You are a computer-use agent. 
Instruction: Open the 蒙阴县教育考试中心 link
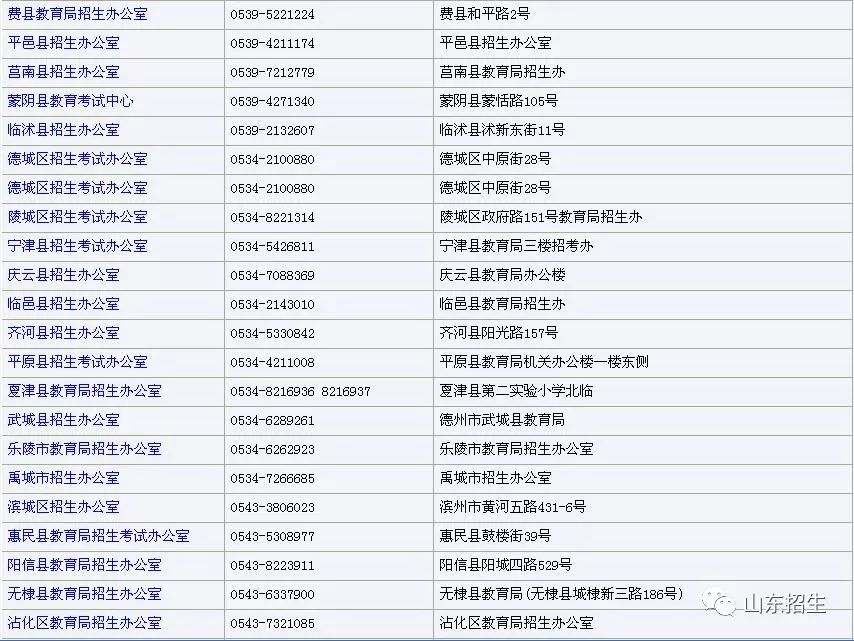point(70,101)
